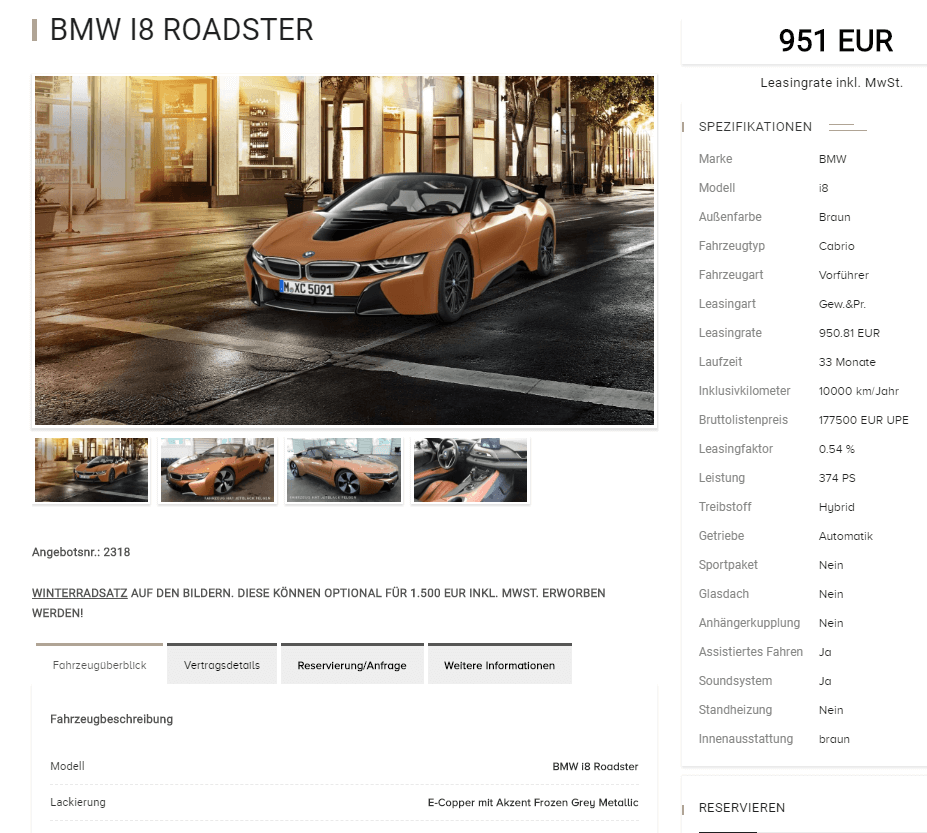Select the first street-scene thumbnail
This screenshot has height=833, width=927.
92,470
